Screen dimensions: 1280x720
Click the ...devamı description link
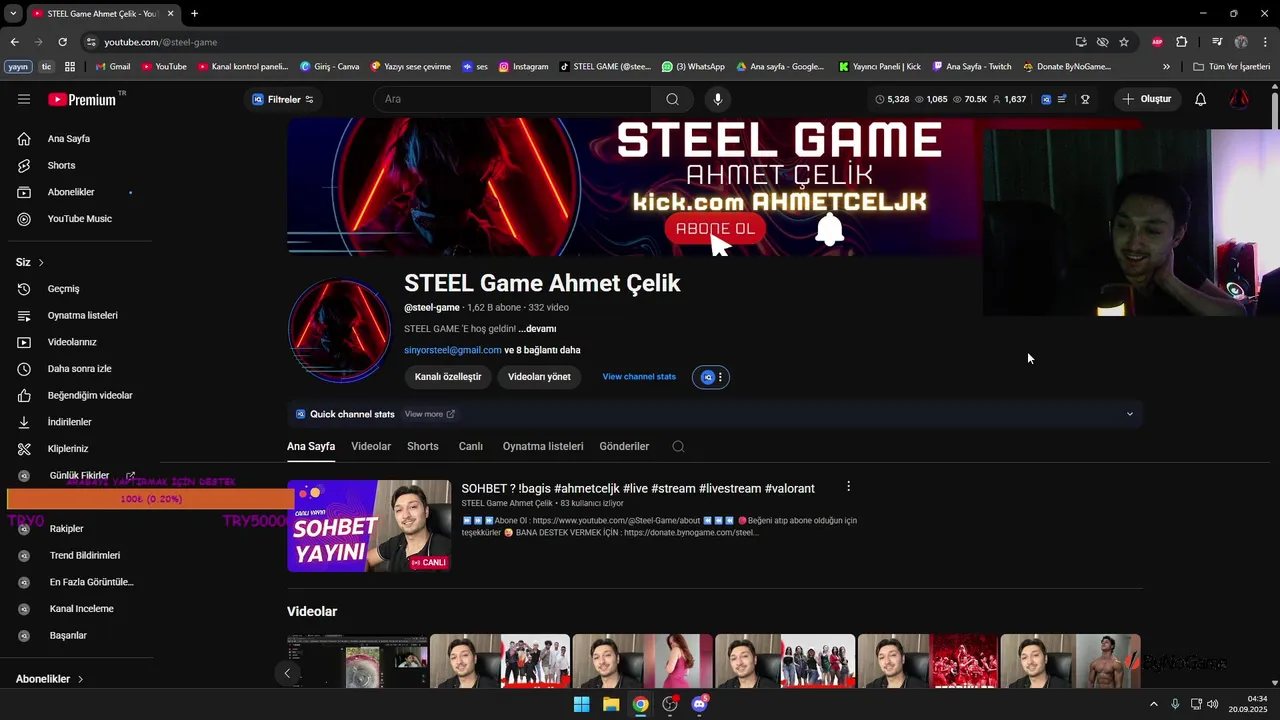click(537, 329)
